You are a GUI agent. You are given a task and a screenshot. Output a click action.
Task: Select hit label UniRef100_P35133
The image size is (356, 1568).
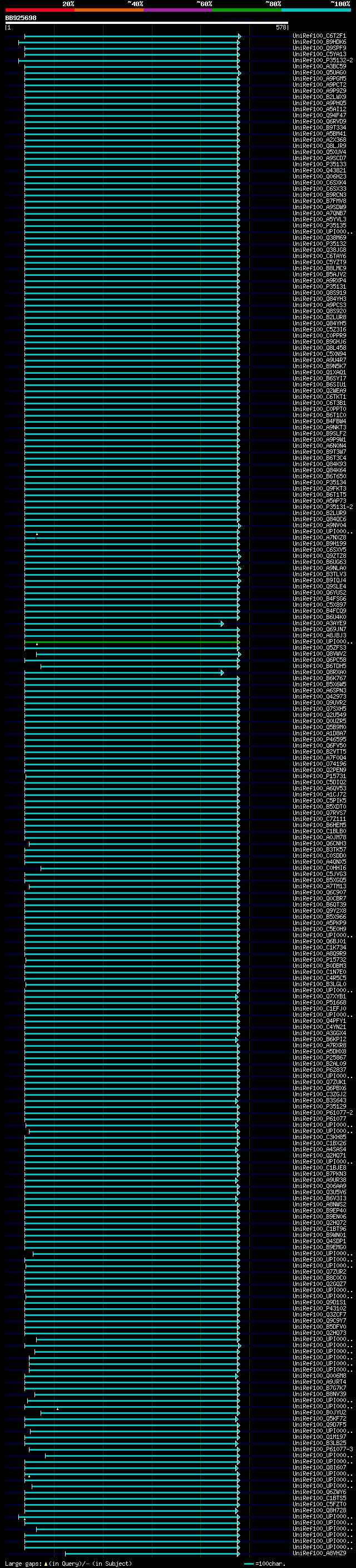[319, 164]
